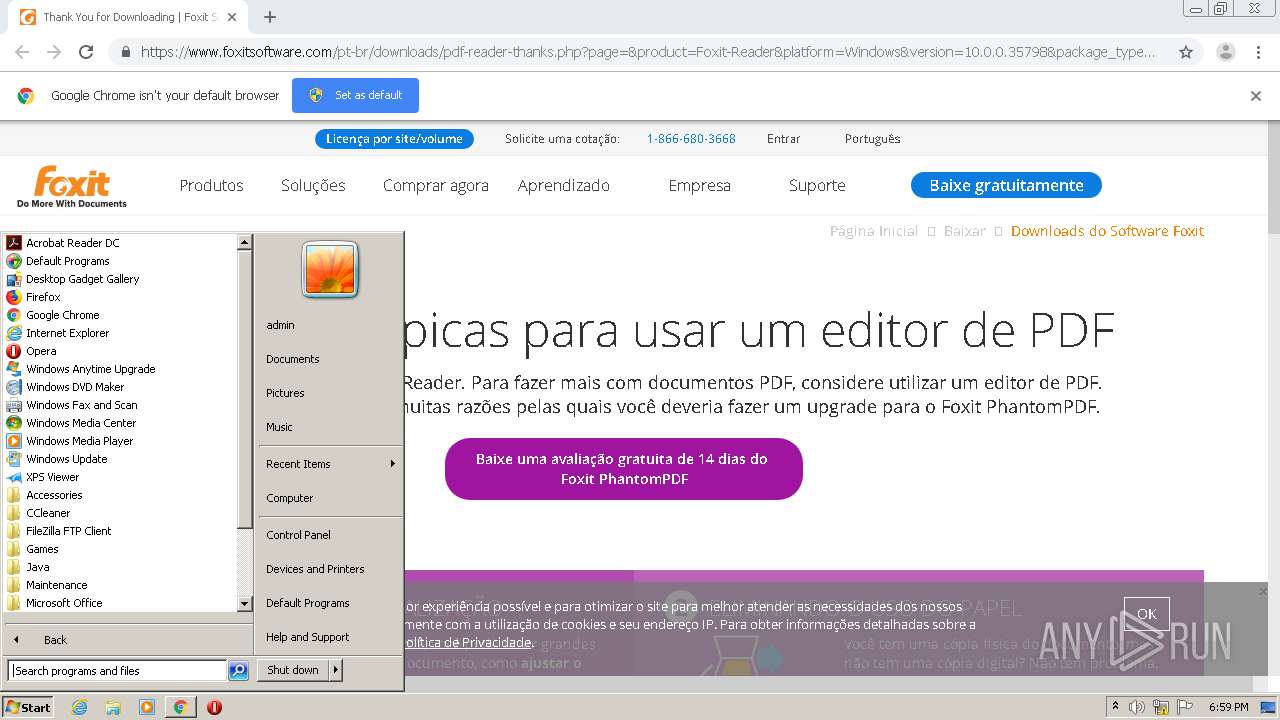This screenshot has height=720, width=1280.
Task: Expand the Games folder
Action: [x=42, y=549]
